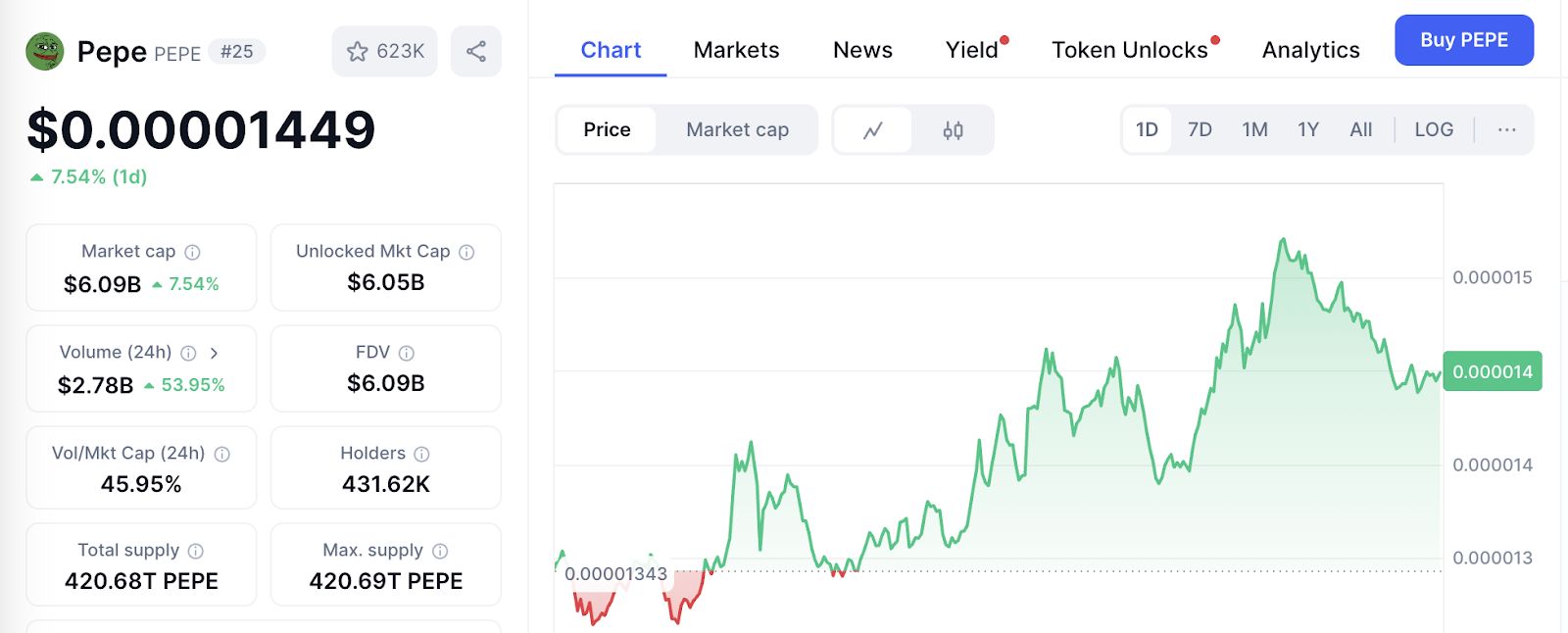The image size is (1568, 633).
Task: Open more chart options ellipsis menu
Action: pos(1506,130)
